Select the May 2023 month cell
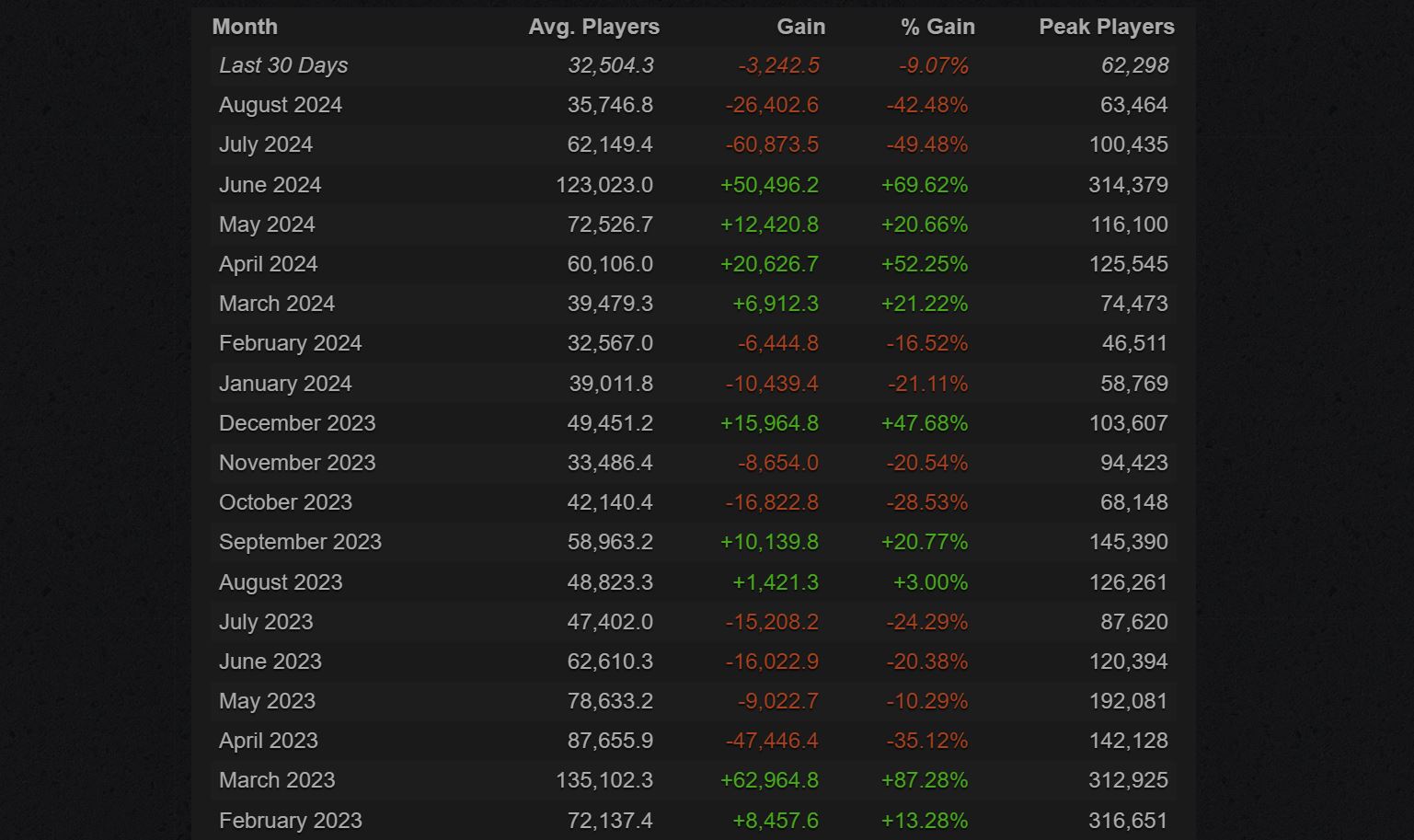This screenshot has height=840, width=1414. point(267,701)
